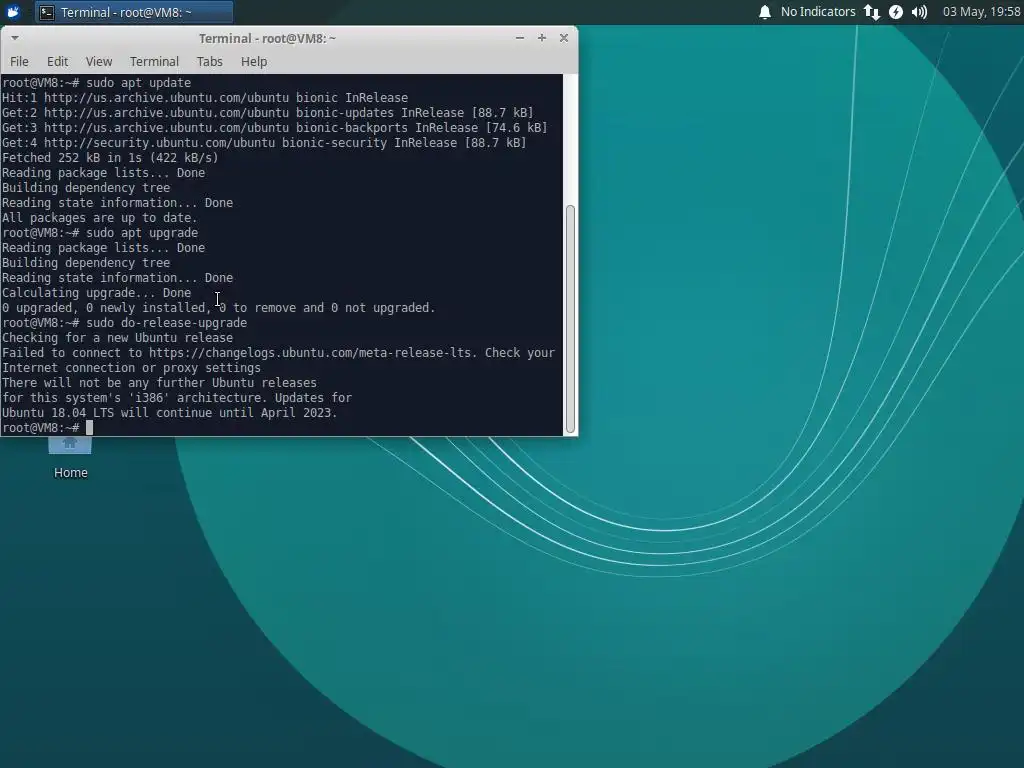
Task: Open the terminal window menu arrow
Action: tap(14, 38)
